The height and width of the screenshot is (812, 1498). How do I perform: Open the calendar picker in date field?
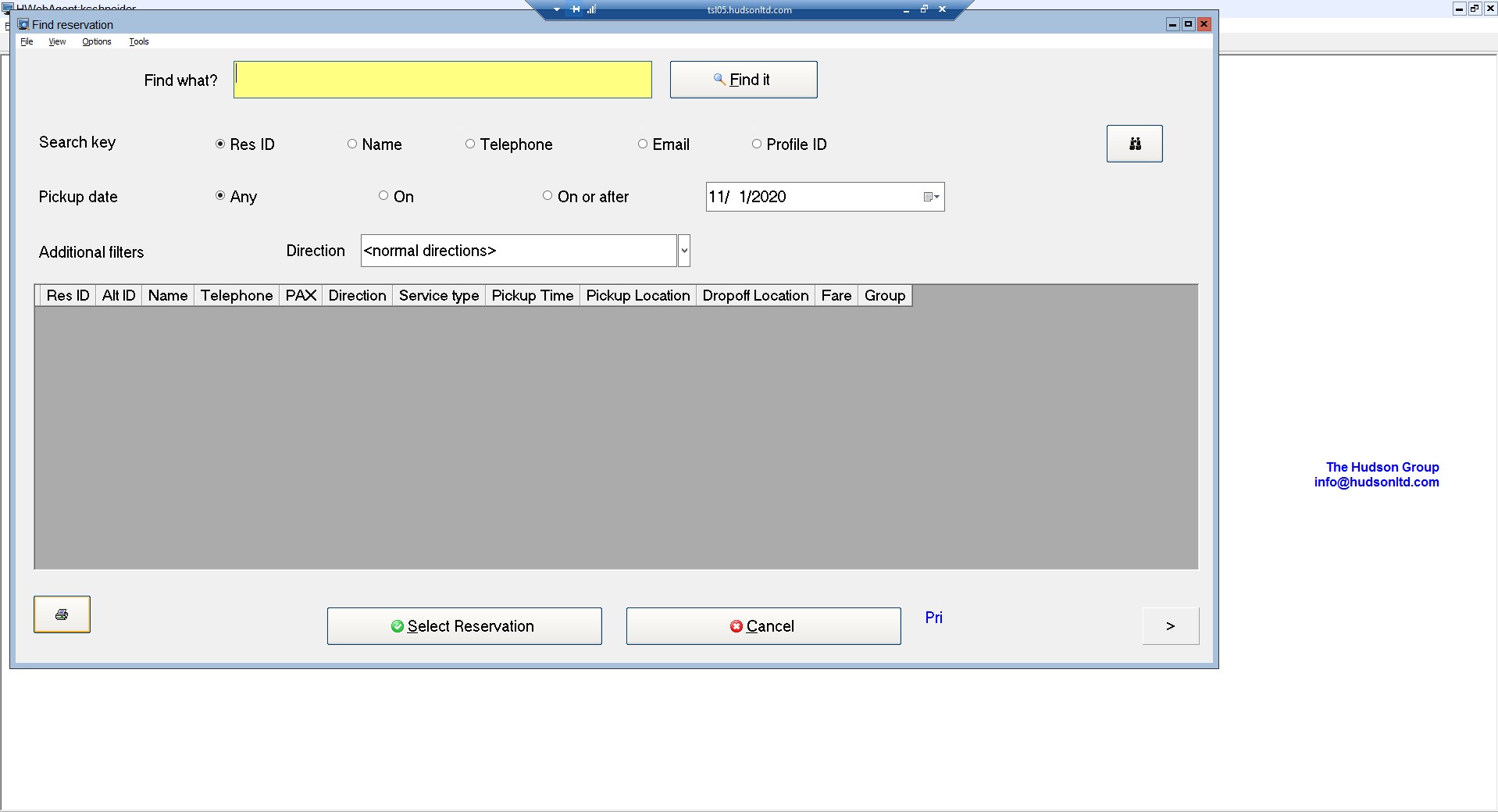pyautogui.click(x=931, y=197)
